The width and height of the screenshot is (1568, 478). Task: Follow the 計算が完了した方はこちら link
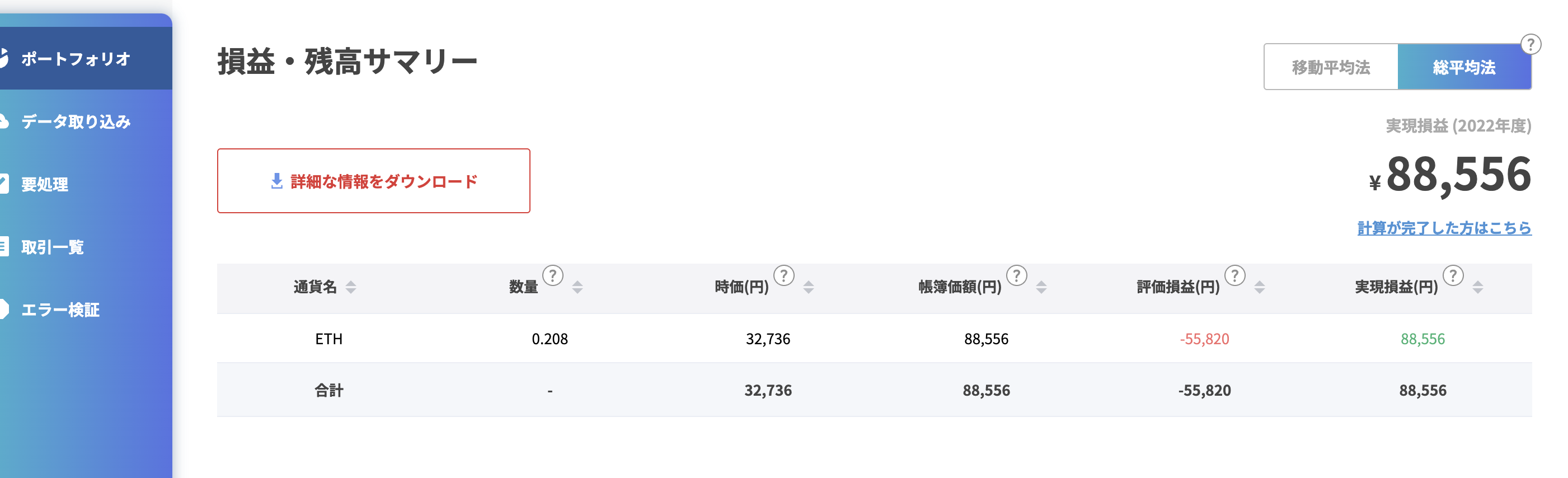click(x=1444, y=228)
